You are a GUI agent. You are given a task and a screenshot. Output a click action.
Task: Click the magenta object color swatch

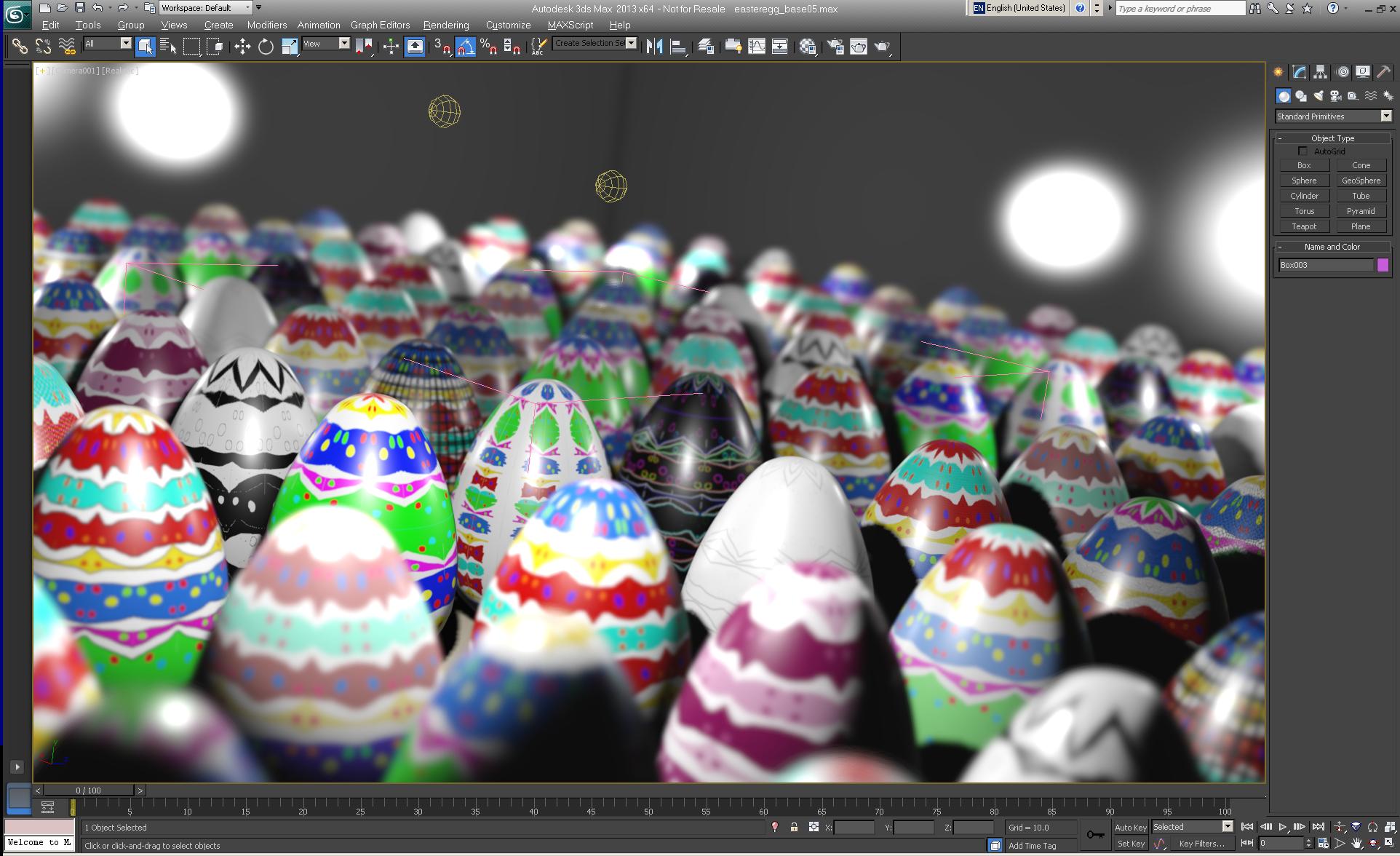[x=1383, y=265]
